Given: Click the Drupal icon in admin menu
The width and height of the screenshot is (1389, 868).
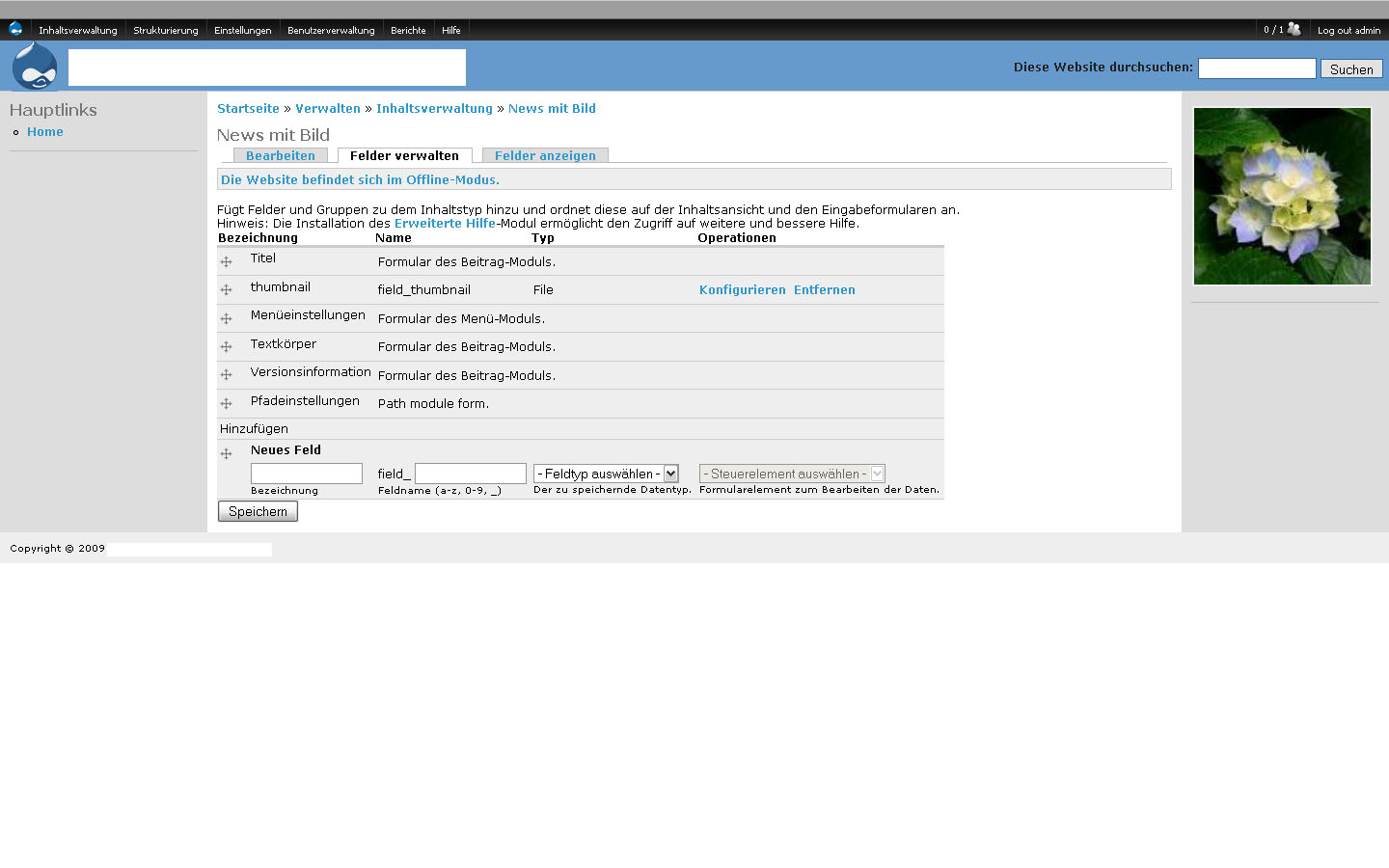Looking at the screenshot, I should click(15, 29).
